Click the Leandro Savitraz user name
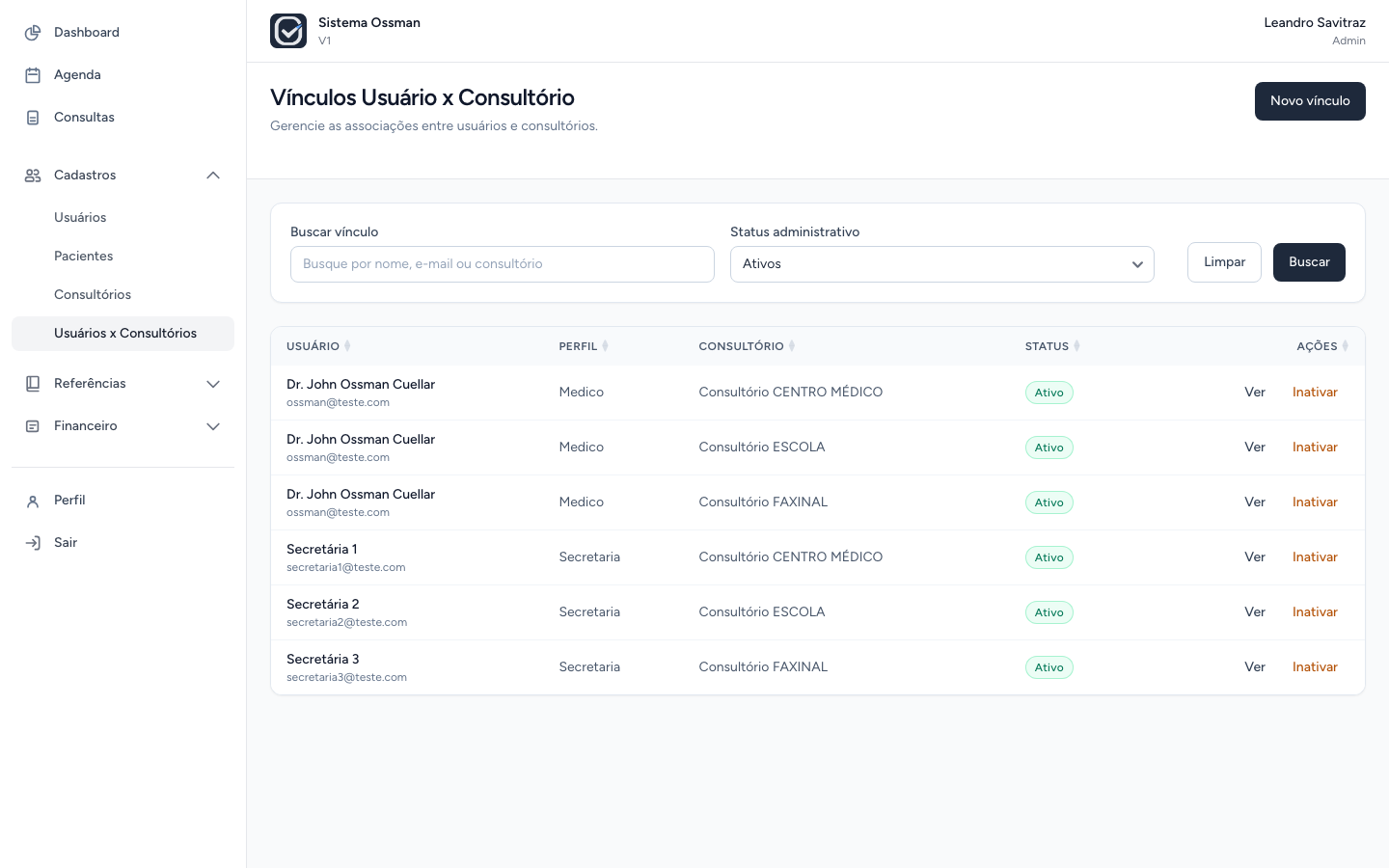 pos(1315,23)
